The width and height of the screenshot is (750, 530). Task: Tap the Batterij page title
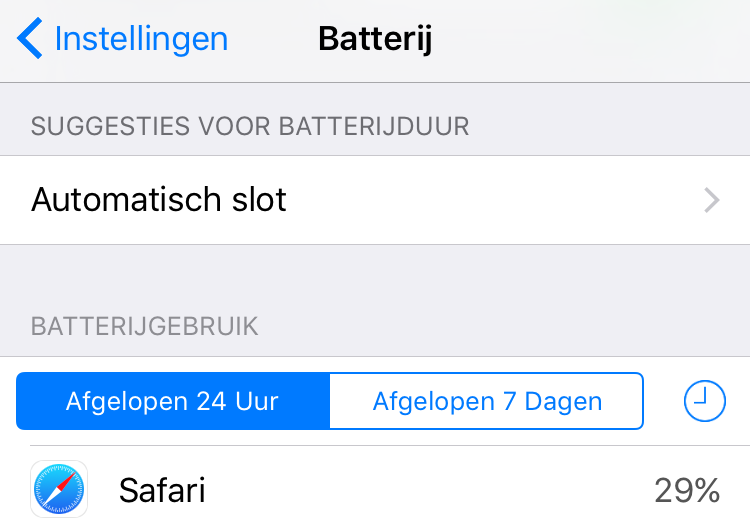click(x=374, y=40)
